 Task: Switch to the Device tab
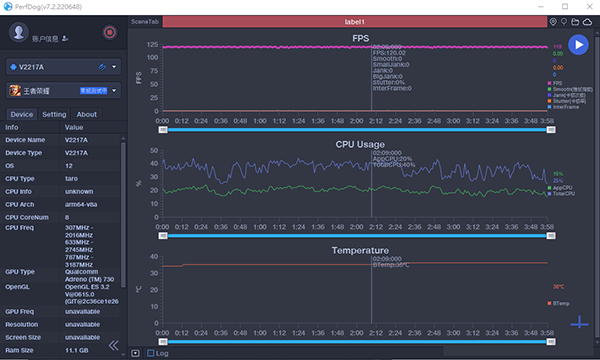pyautogui.click(x=21, y=114)
